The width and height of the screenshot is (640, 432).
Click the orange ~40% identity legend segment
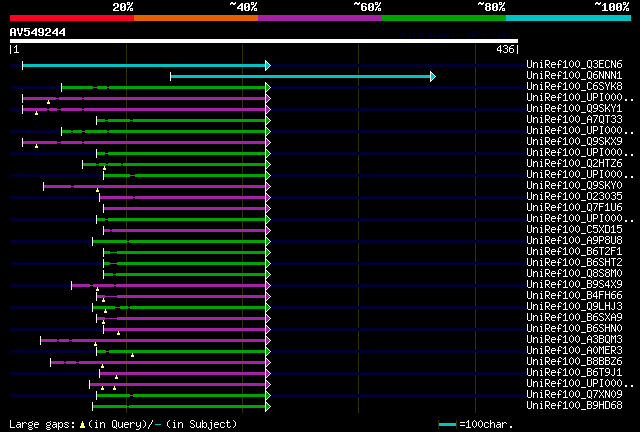196,18
